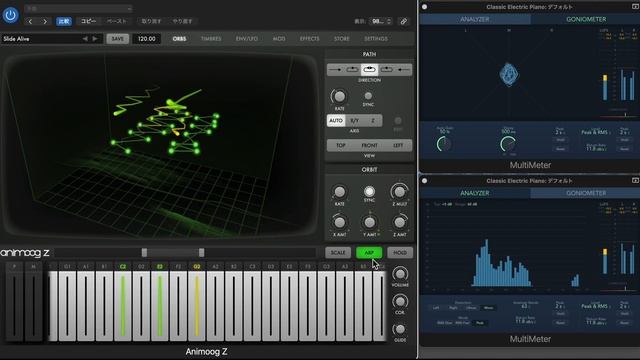
Task: Set axis mode to Z
Action: pos(373,121)
